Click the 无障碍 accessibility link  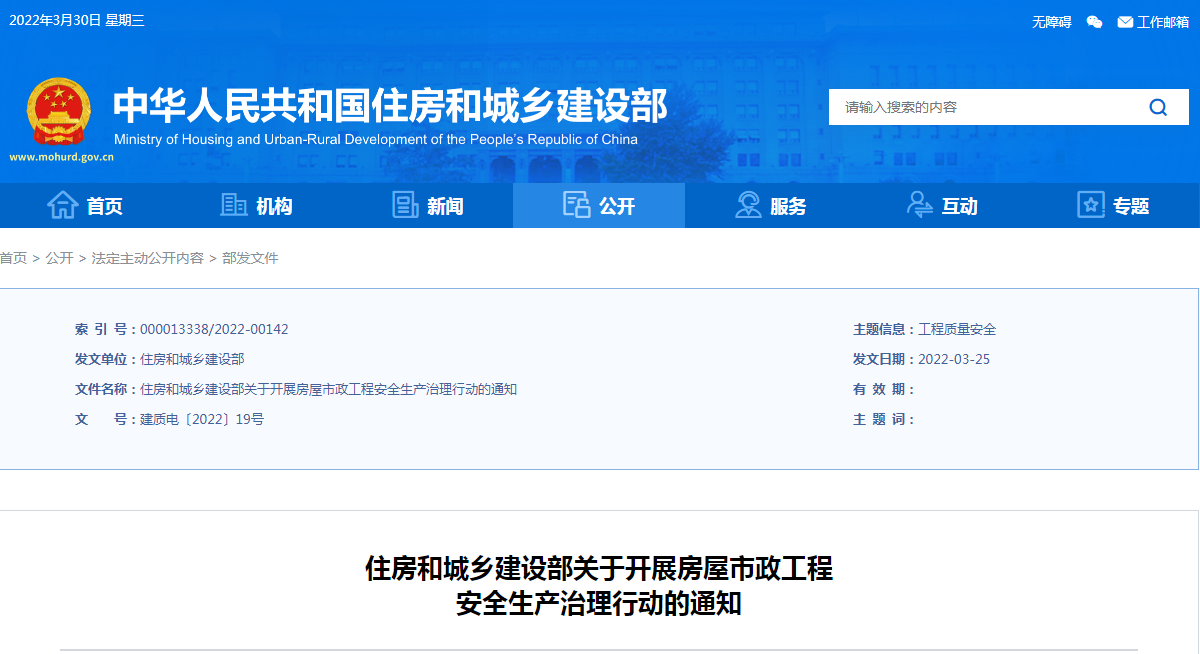click(x=1050, y=21)
